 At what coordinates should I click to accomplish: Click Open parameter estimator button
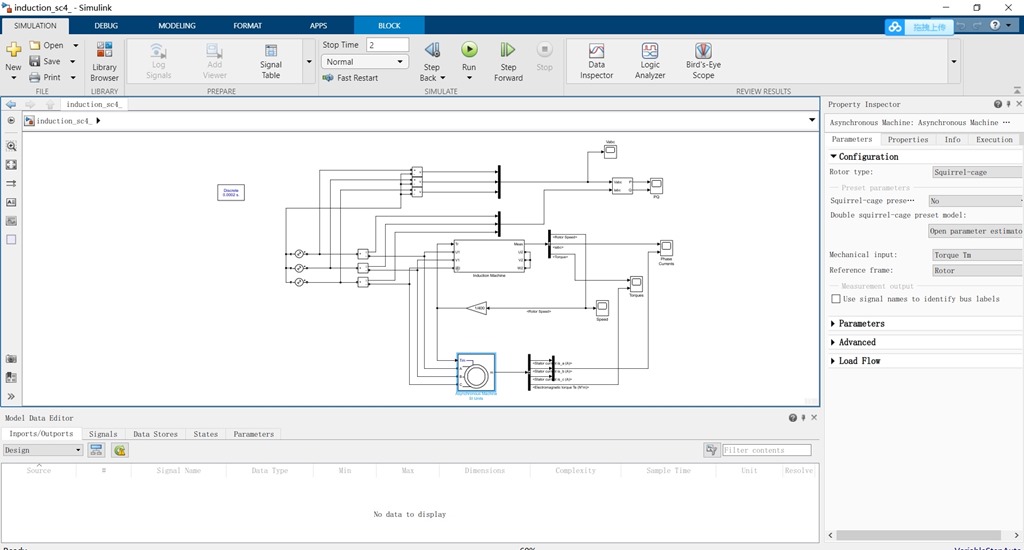976,231
